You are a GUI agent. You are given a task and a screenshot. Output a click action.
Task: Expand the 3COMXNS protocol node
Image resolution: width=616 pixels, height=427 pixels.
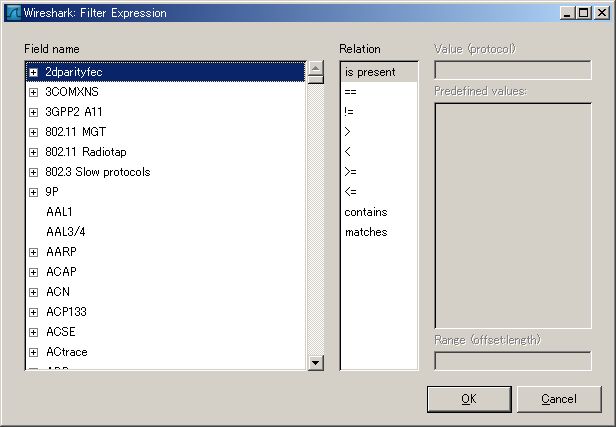[33, 92]
